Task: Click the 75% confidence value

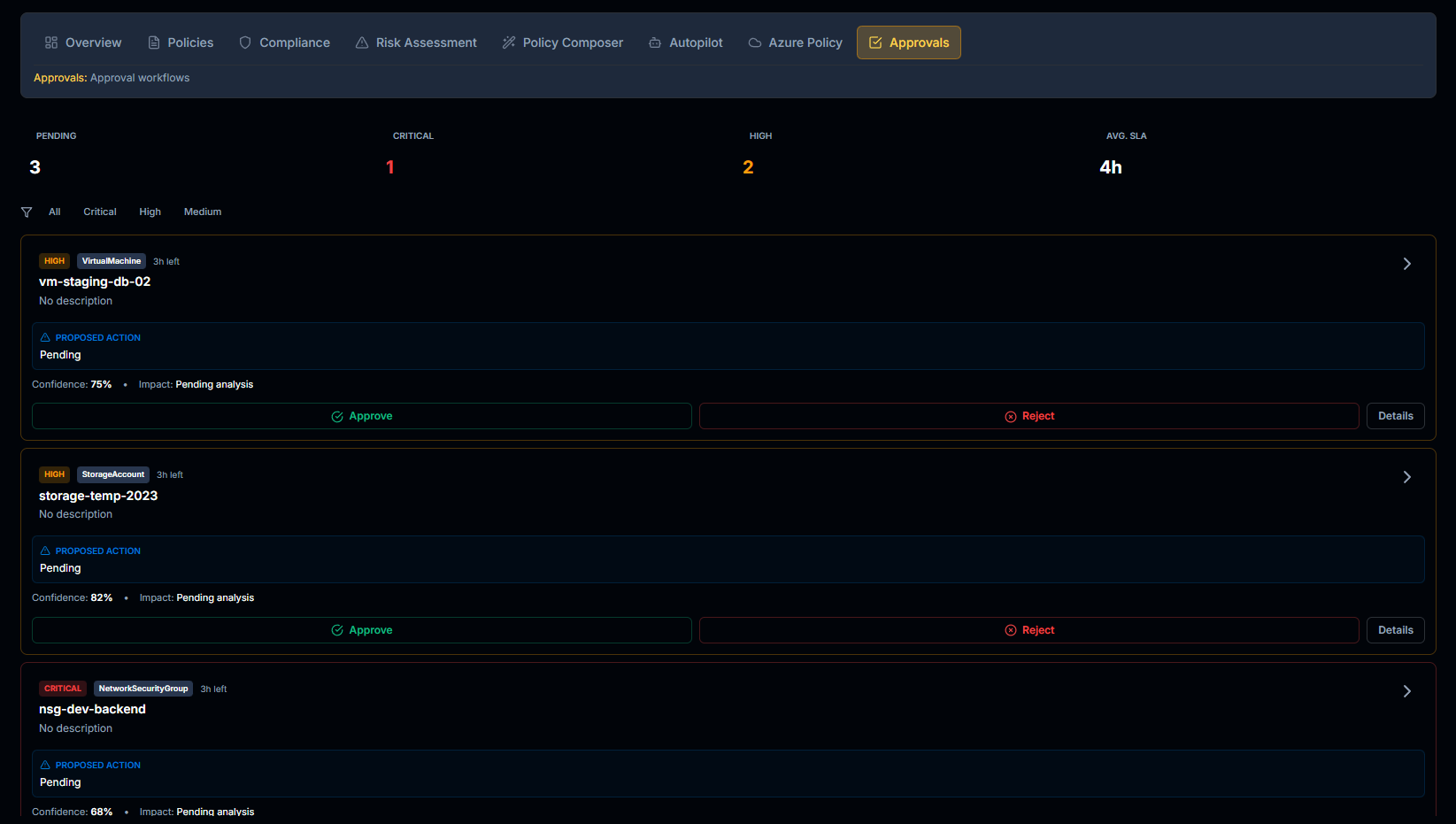Action: point(101,384)
